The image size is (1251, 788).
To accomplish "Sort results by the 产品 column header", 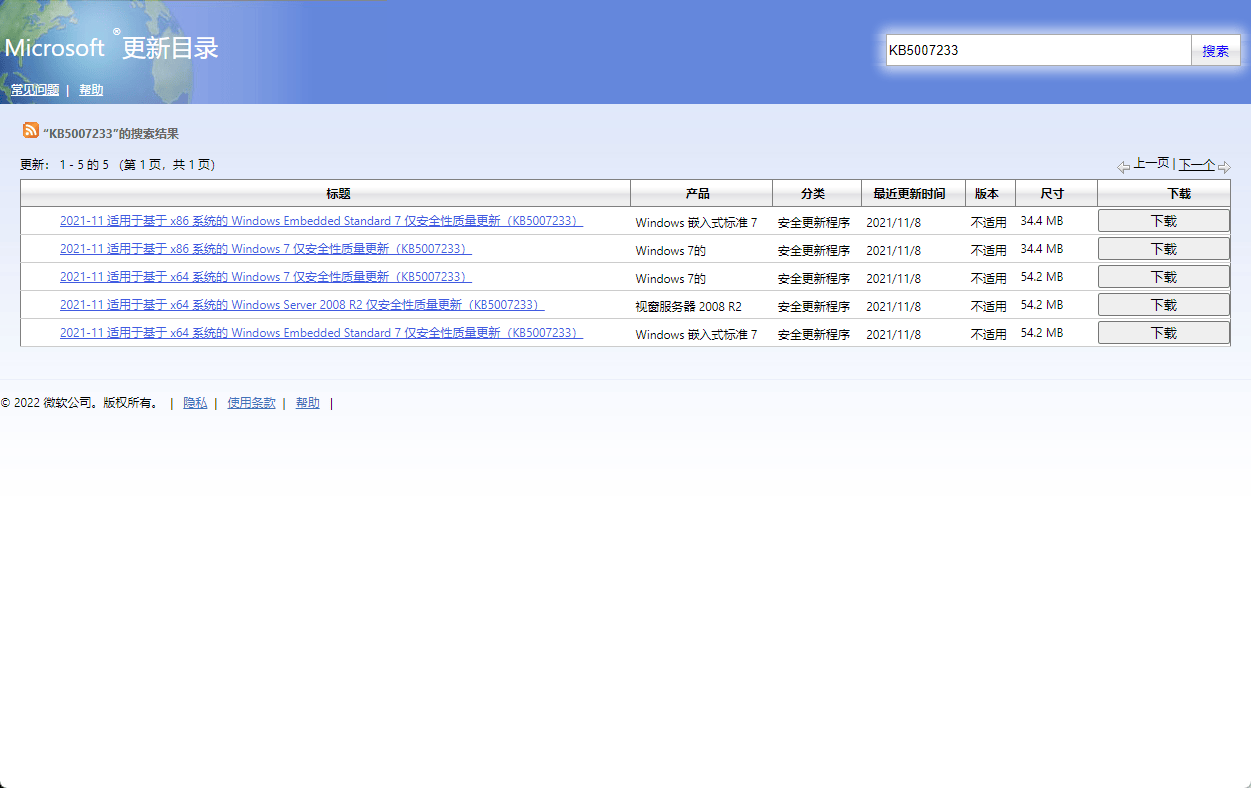I will (701, 192).
